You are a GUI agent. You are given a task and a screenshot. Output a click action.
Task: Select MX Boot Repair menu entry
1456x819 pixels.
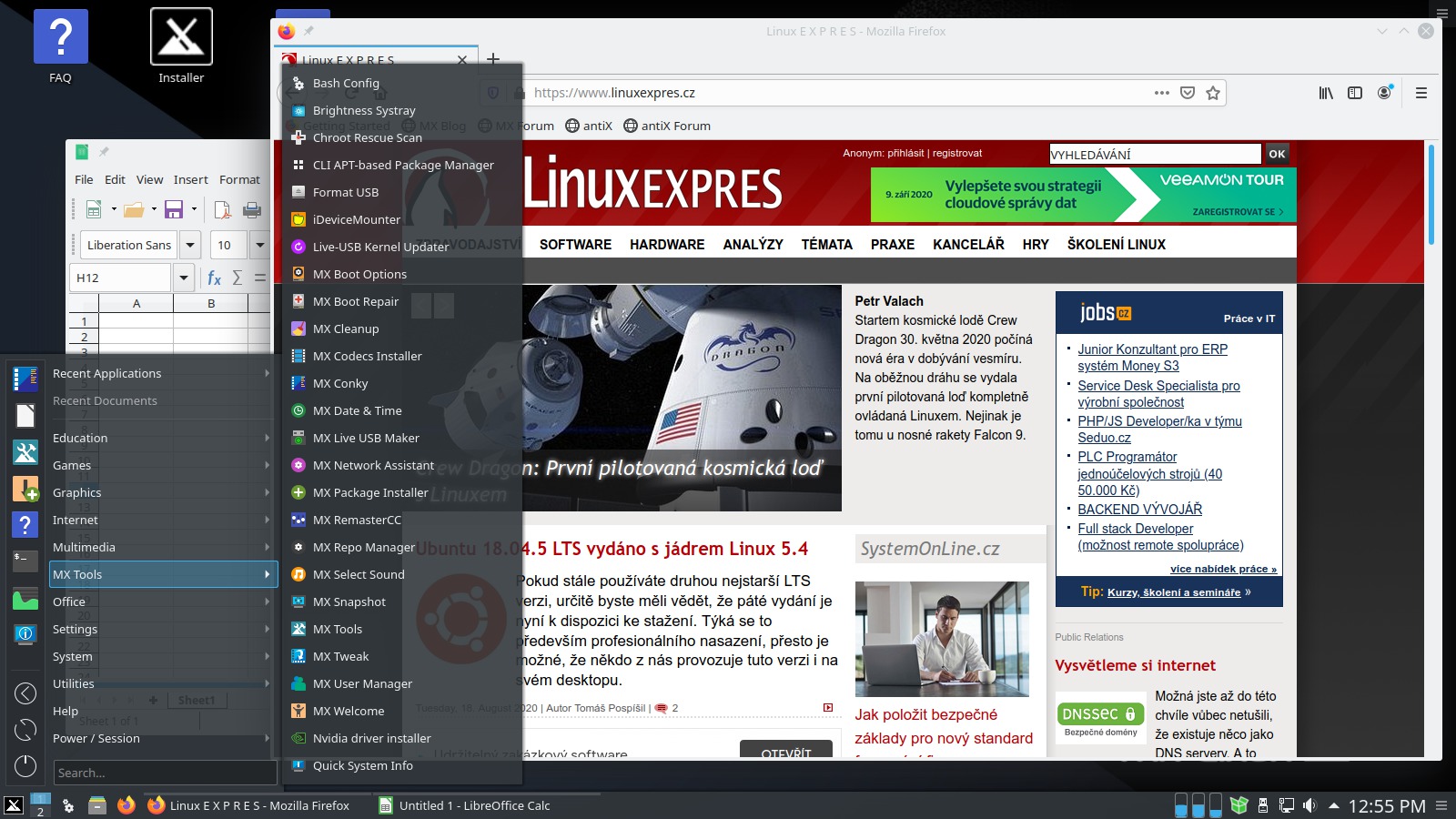pos(401,301)
